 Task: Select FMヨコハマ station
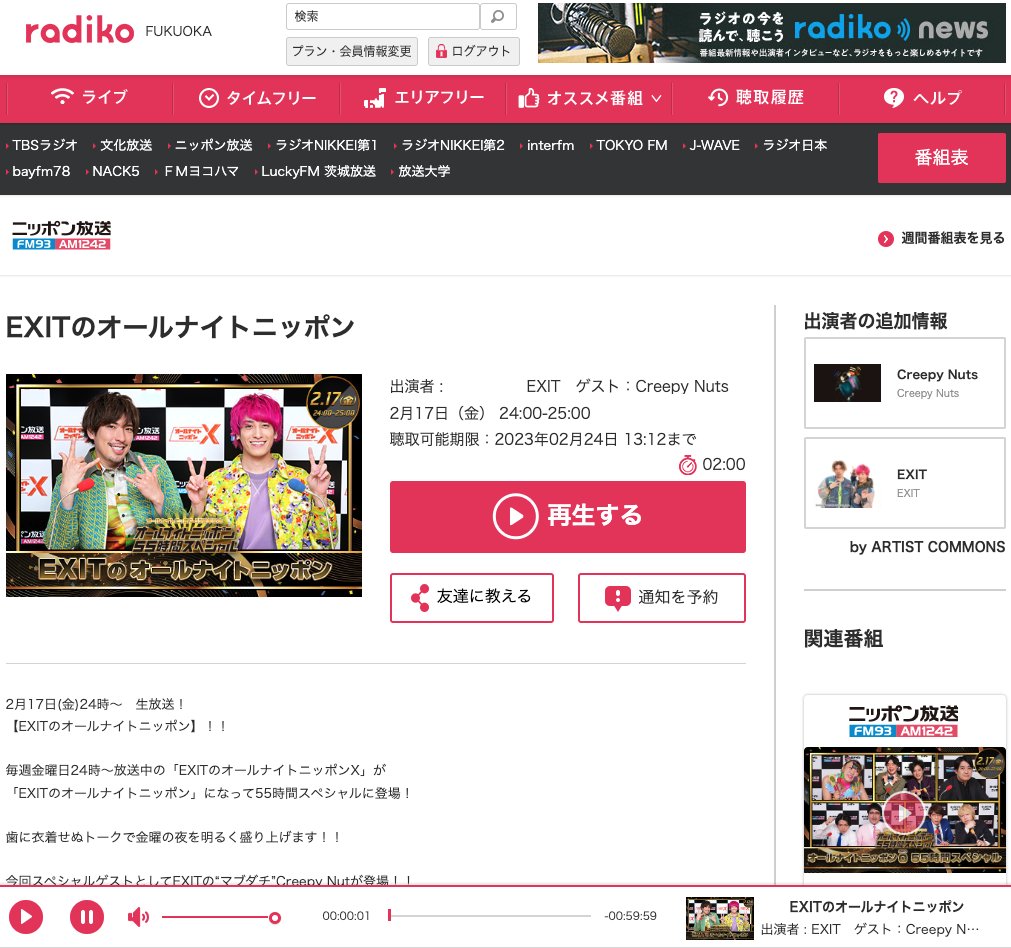201,171
